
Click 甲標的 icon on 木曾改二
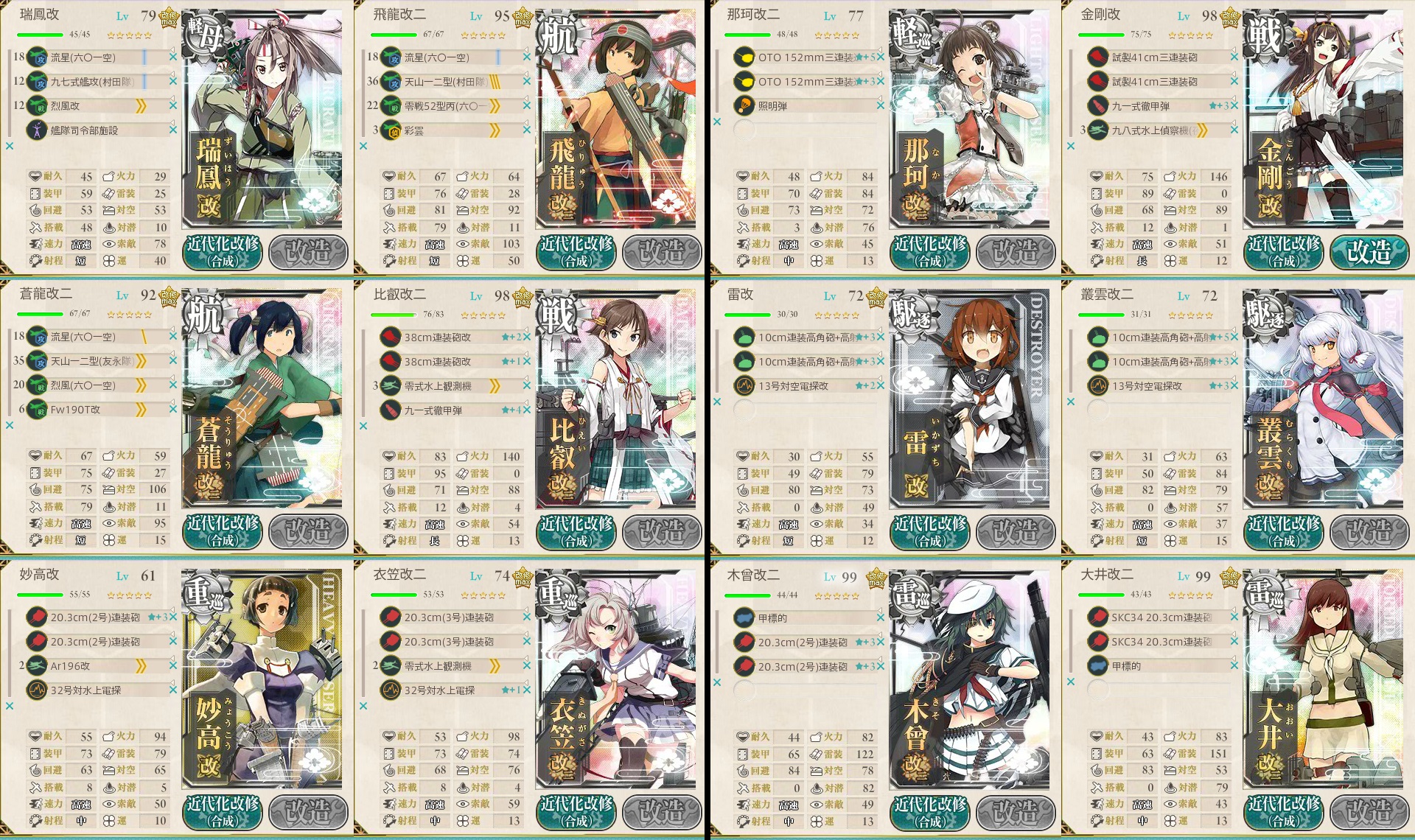(x=744, y=617)
